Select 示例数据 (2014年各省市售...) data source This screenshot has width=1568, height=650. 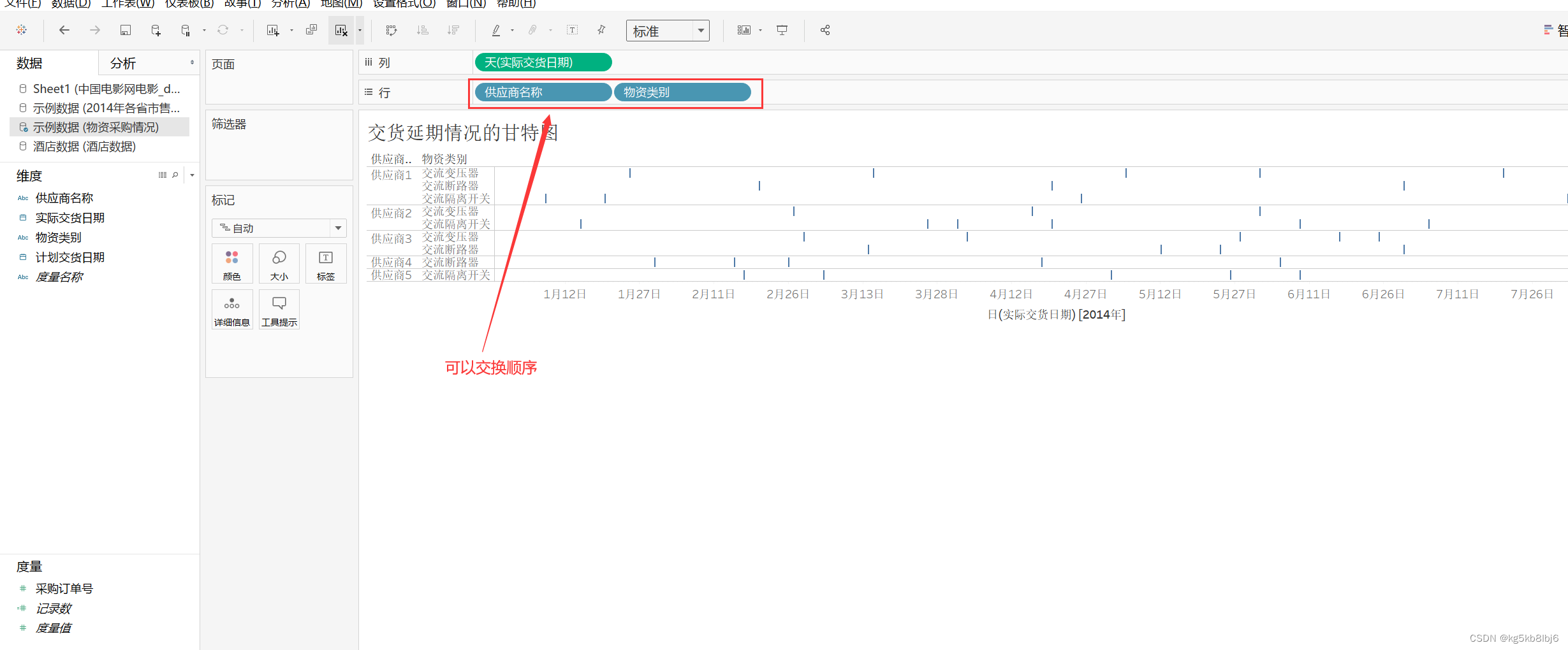[x=100, y=108]
